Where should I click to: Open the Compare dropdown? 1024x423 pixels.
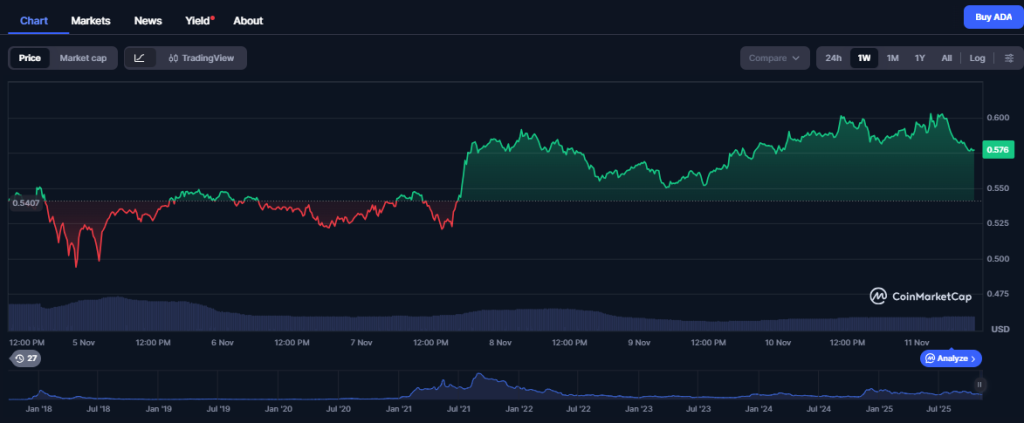pyautogui.click(x=774, y=58)
